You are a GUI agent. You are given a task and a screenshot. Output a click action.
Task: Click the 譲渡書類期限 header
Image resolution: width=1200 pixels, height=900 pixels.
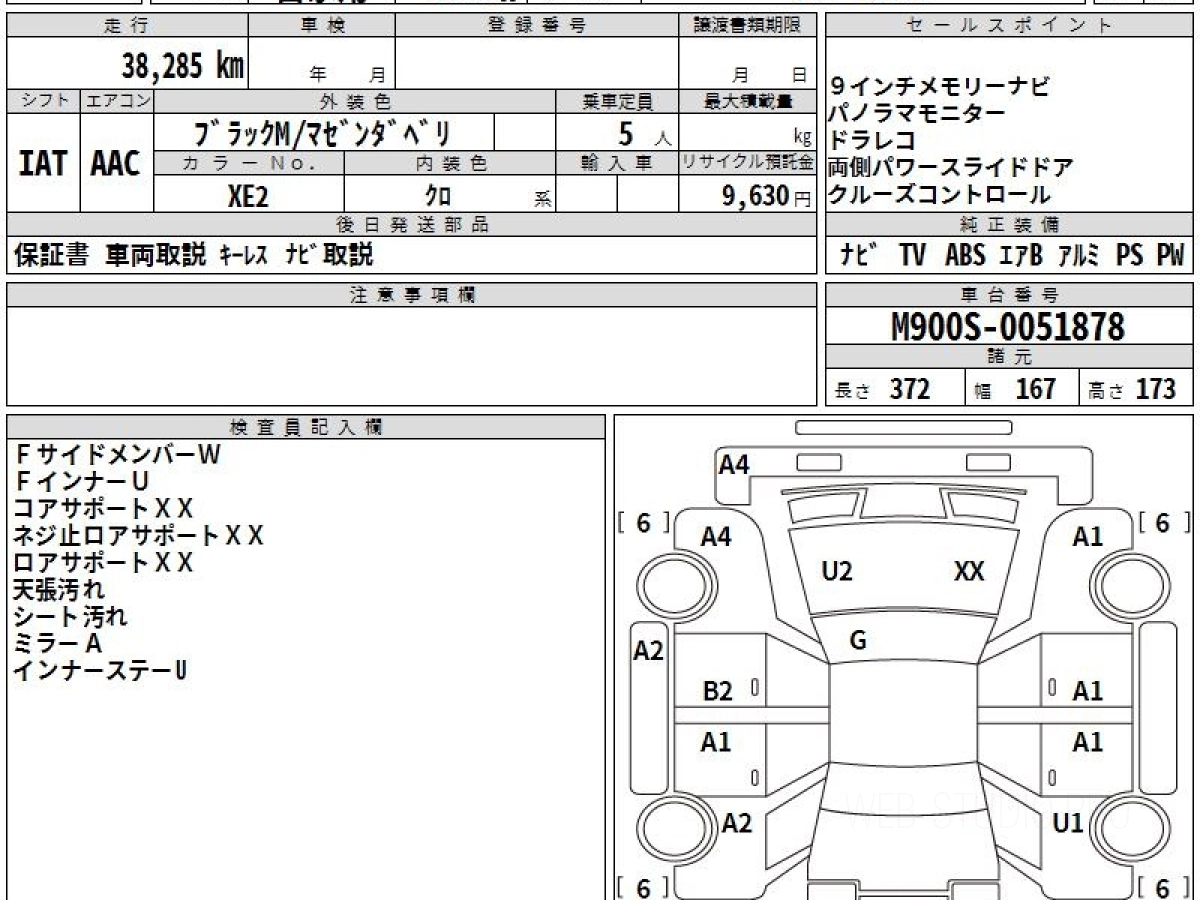tap(748, 27)
